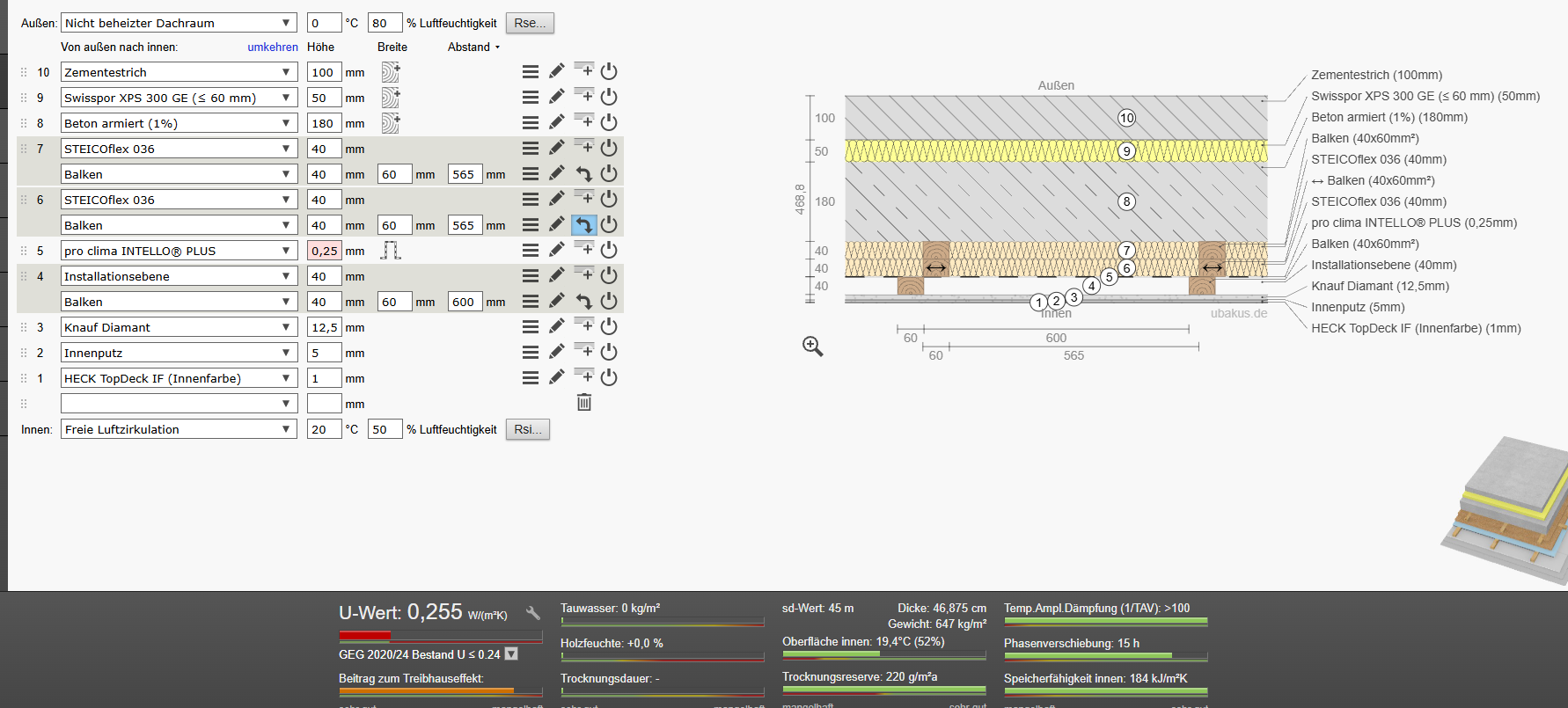Click the membrane icon for pro clima INTELLO

[x=391, y=251]
